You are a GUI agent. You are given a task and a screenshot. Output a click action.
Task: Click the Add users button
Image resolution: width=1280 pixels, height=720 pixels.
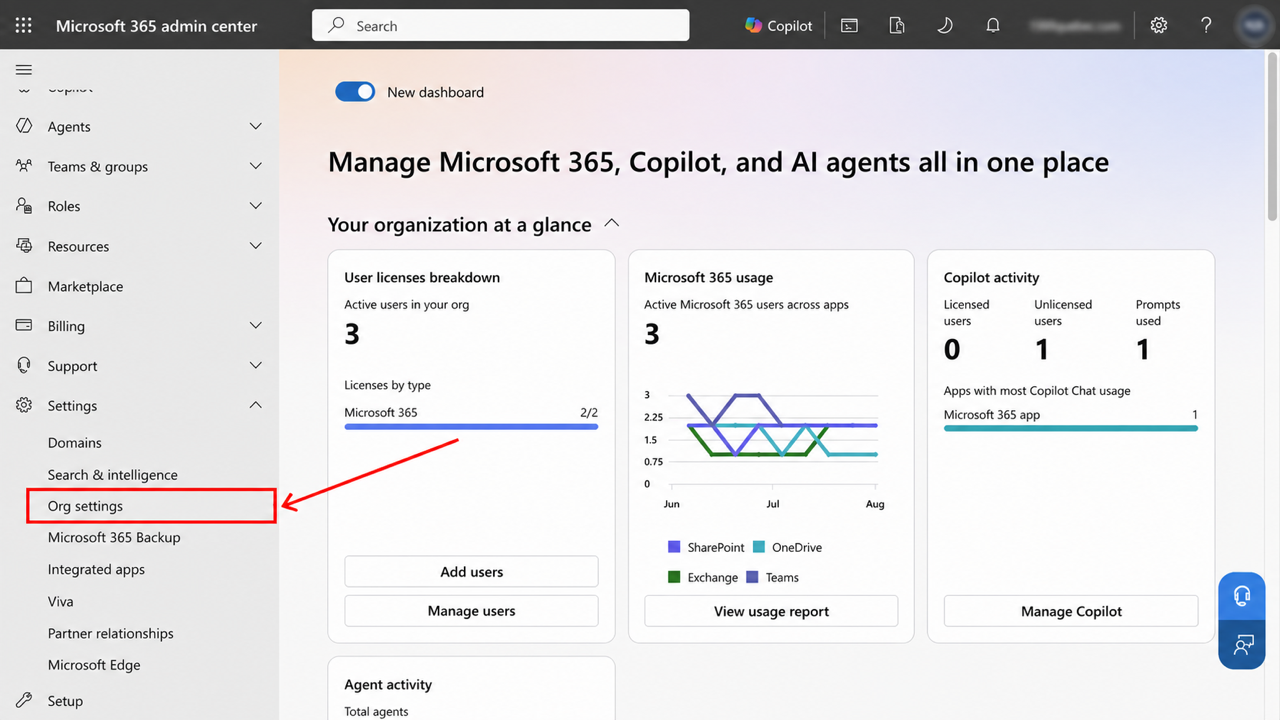pos(471,572)
